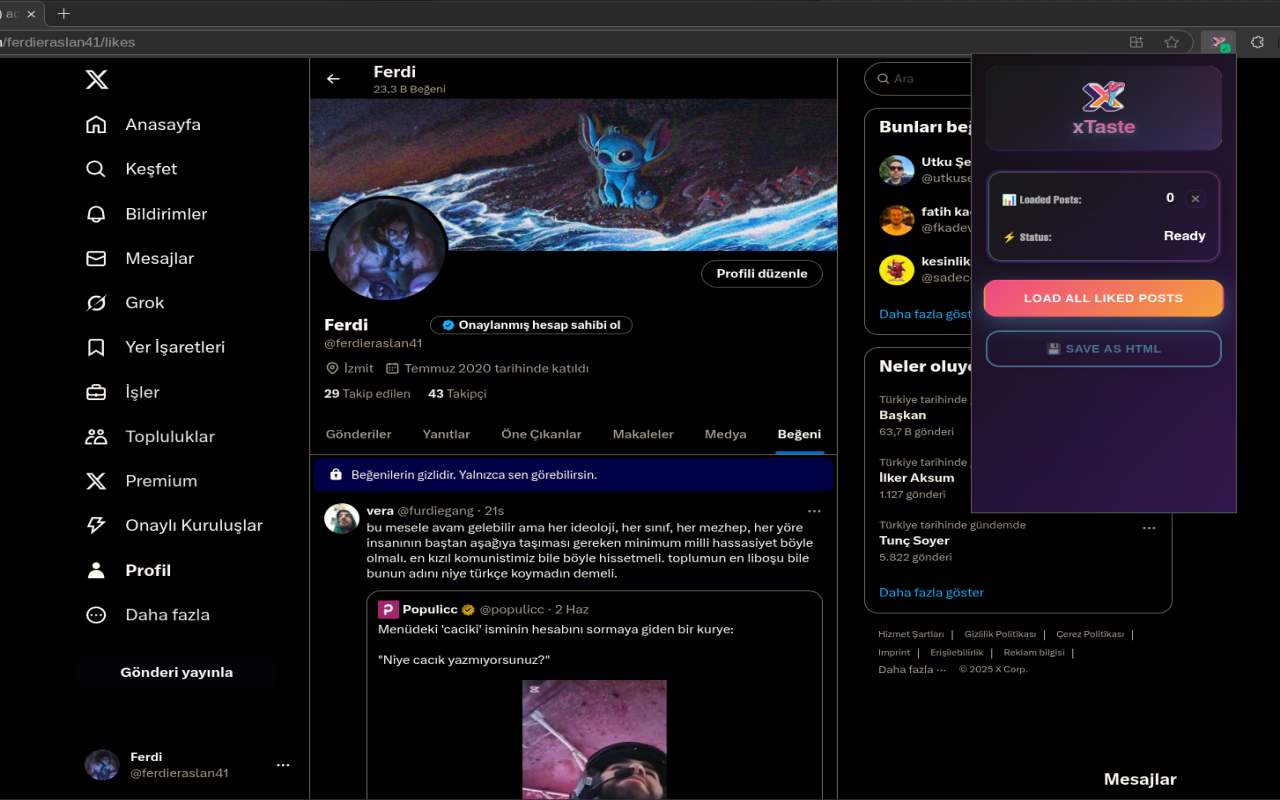Click Çerez Politikası footer link
Image resolution: width=1280 pixels, height=800 pixels.
(1090, 634)
